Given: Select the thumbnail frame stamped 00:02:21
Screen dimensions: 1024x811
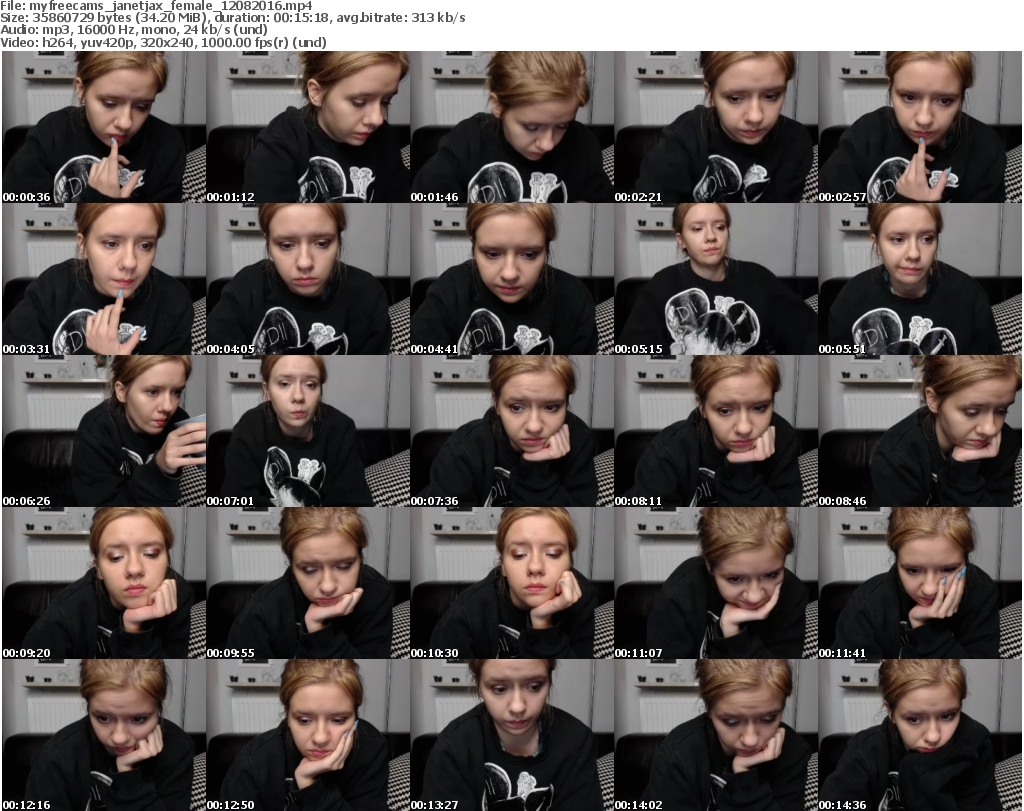Looking at the screenshot, I should 716,127.
